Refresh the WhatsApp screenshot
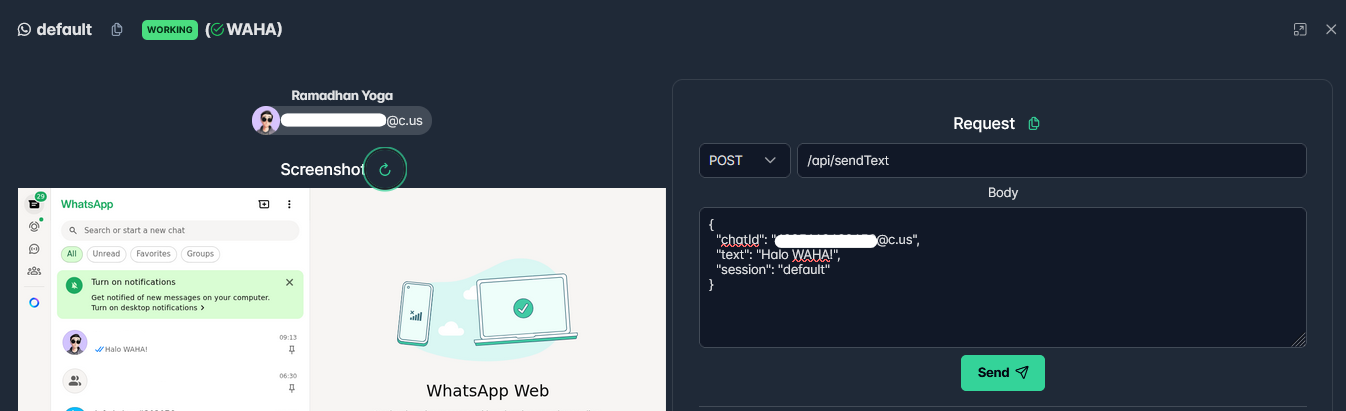 [x=385, y=169]
